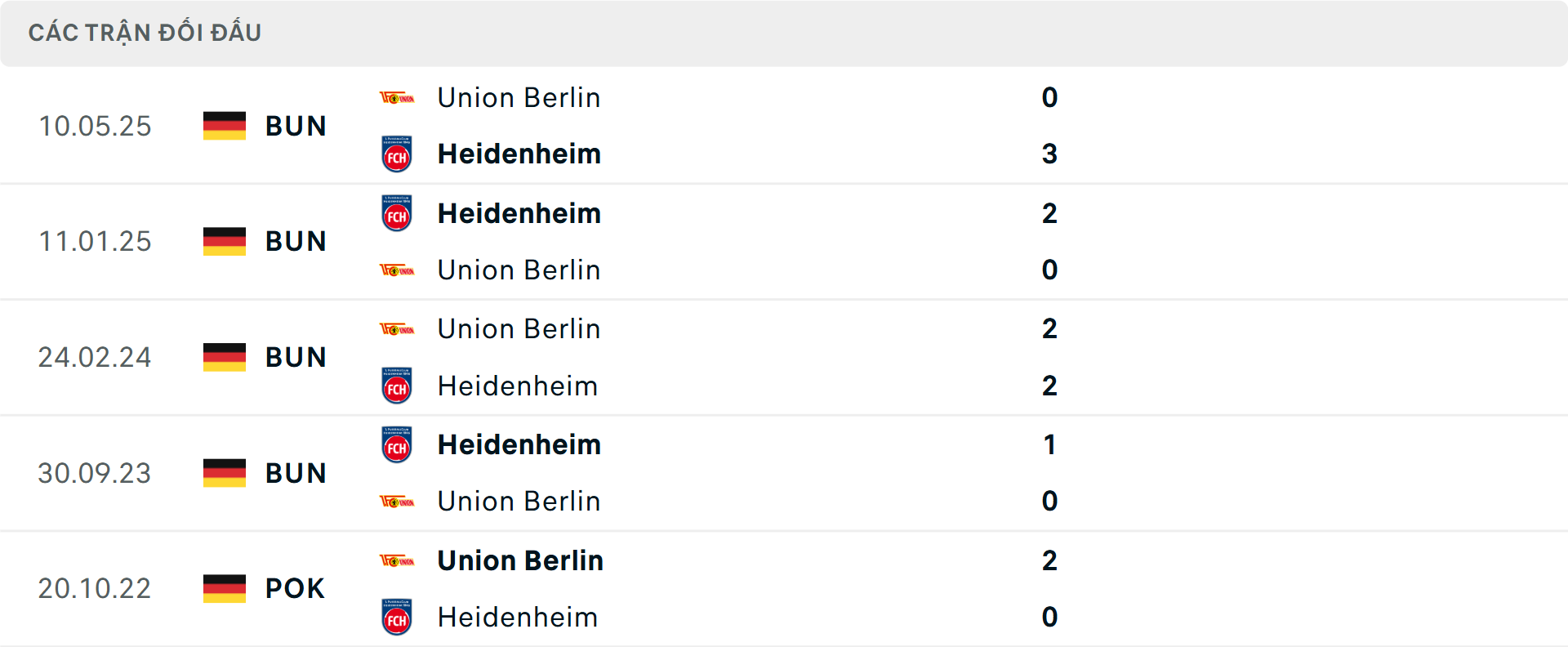Click the German flag in the 24.02.24 row

tap(224, 357)
